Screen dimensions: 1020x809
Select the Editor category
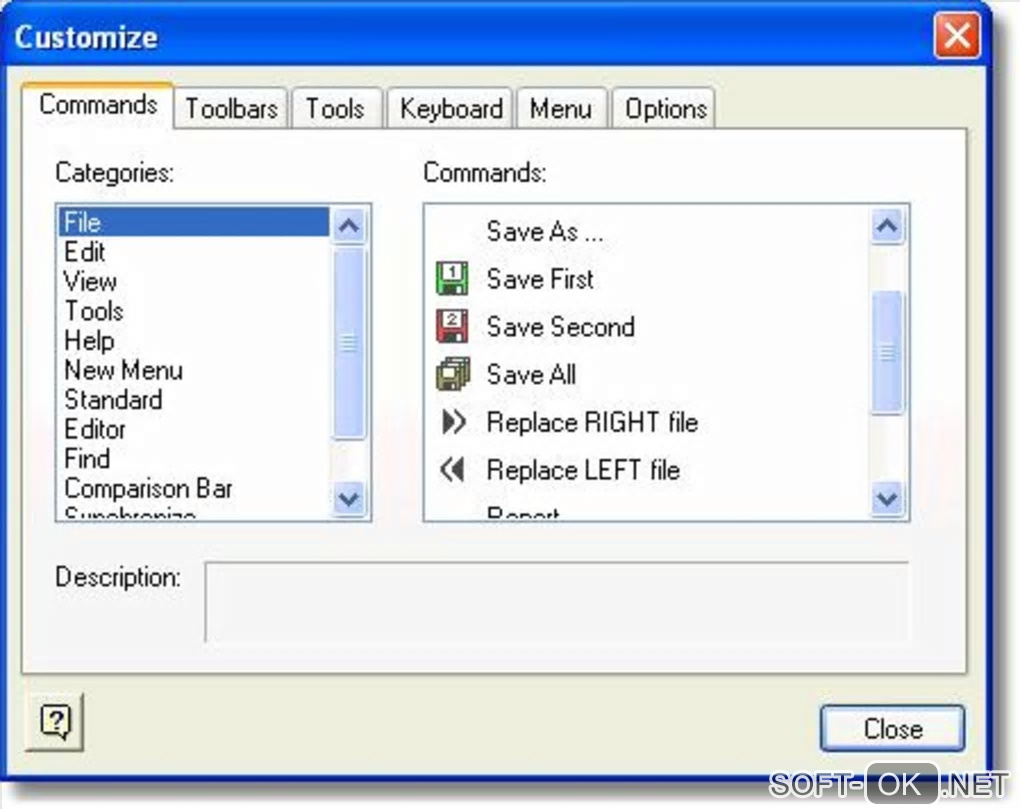(95, 430)
